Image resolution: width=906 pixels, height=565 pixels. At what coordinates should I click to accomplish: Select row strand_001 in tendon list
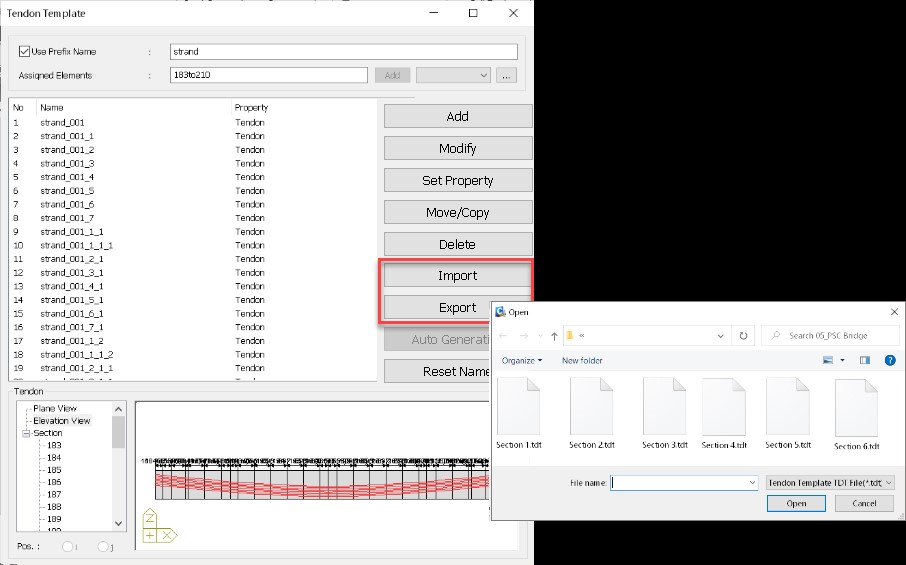193,122
